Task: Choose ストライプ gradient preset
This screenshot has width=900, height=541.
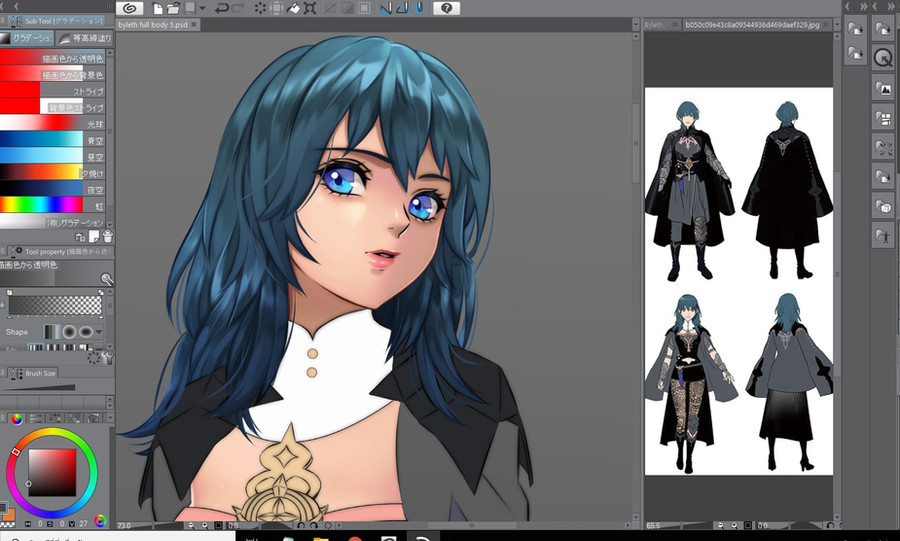Action: click(x=52, y=91)
